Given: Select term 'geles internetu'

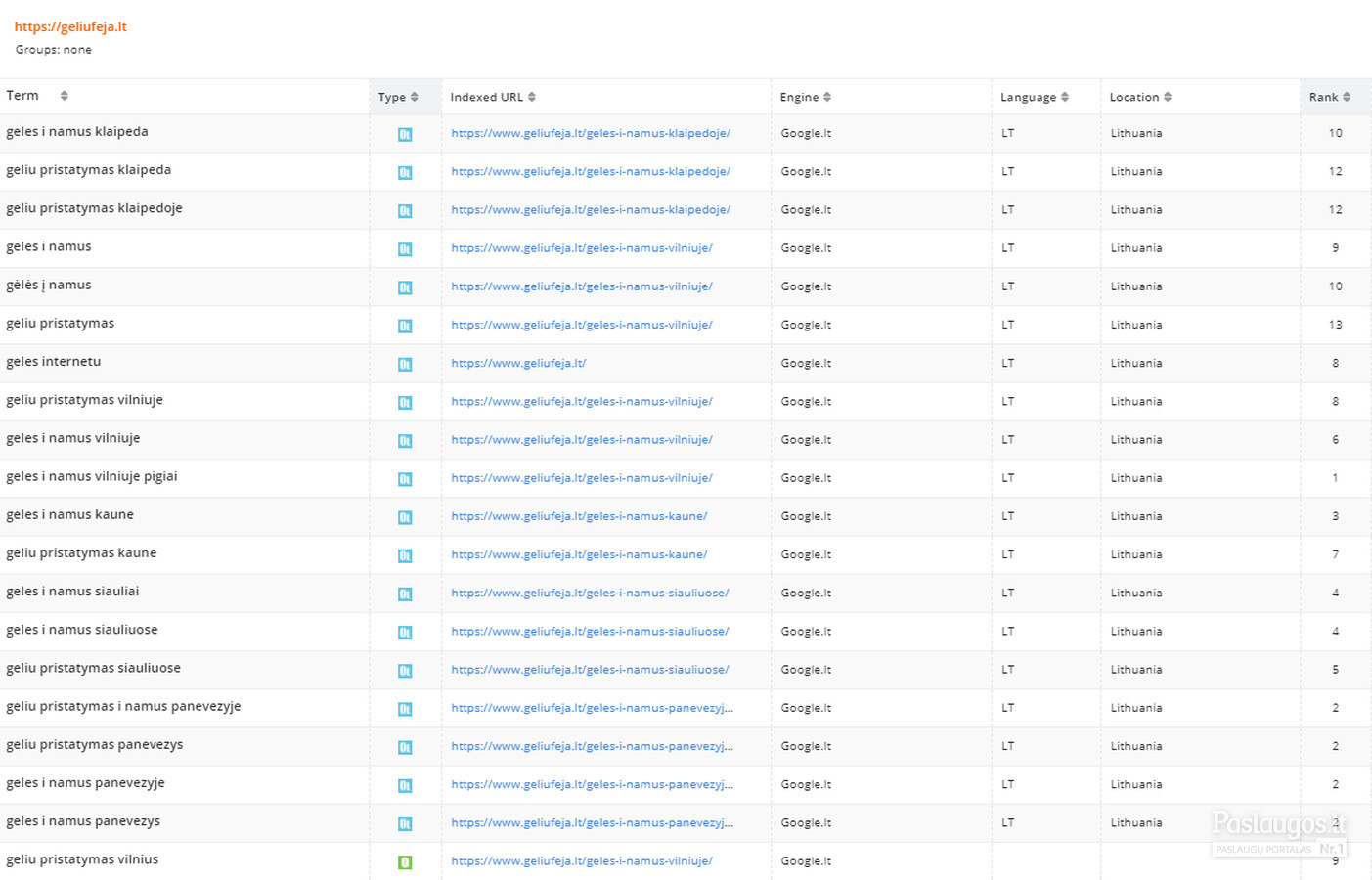Looking at the screenshot, I should pos(54,361).
